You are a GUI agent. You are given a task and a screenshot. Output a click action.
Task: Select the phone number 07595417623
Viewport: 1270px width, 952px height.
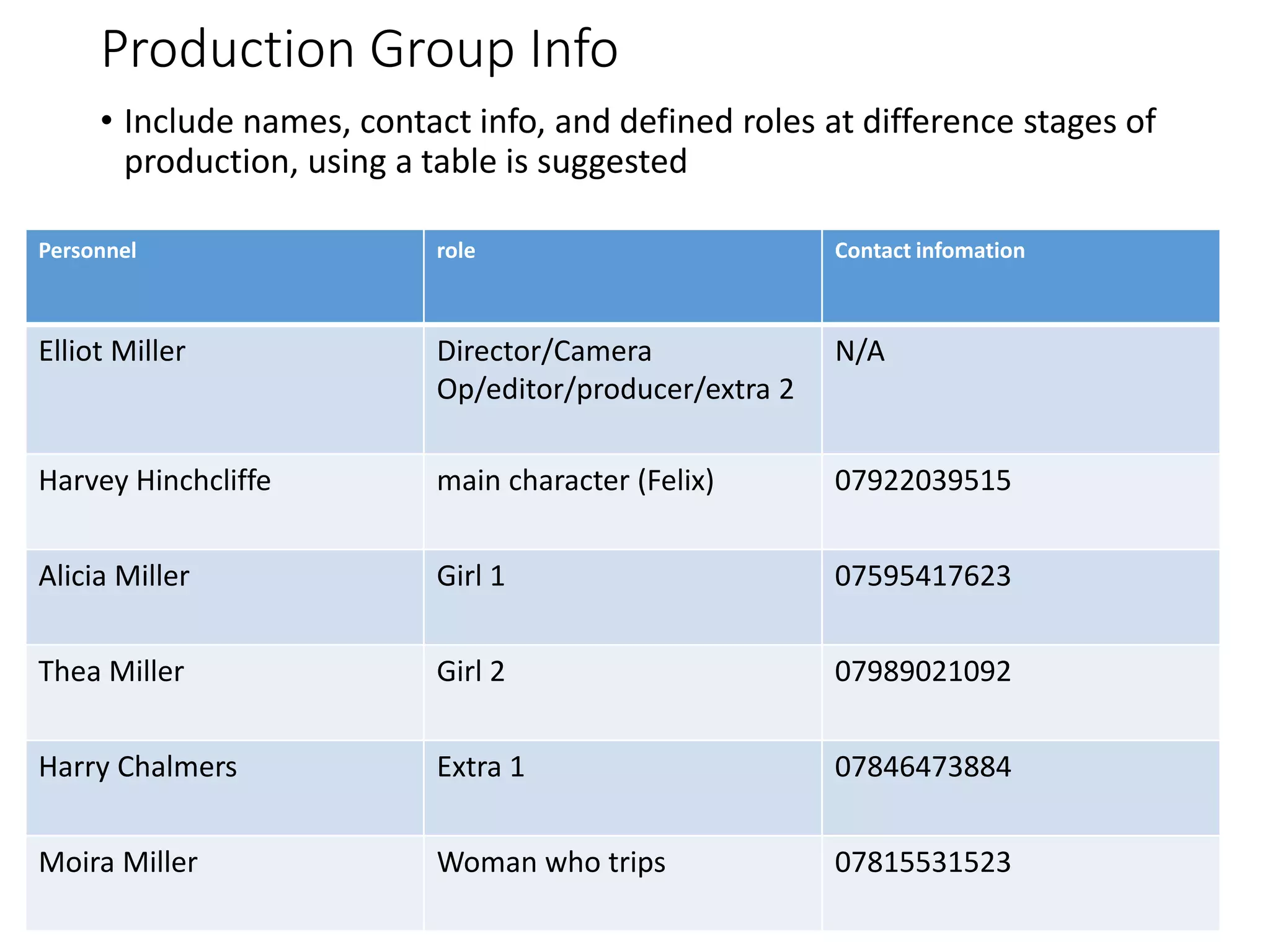(923, 576)
